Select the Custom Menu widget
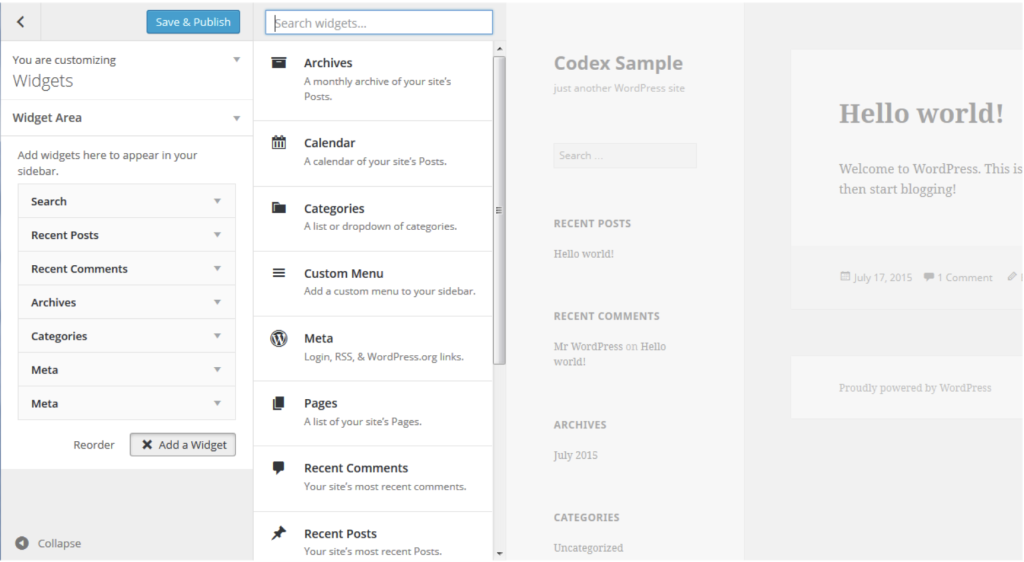 point(374,284)
